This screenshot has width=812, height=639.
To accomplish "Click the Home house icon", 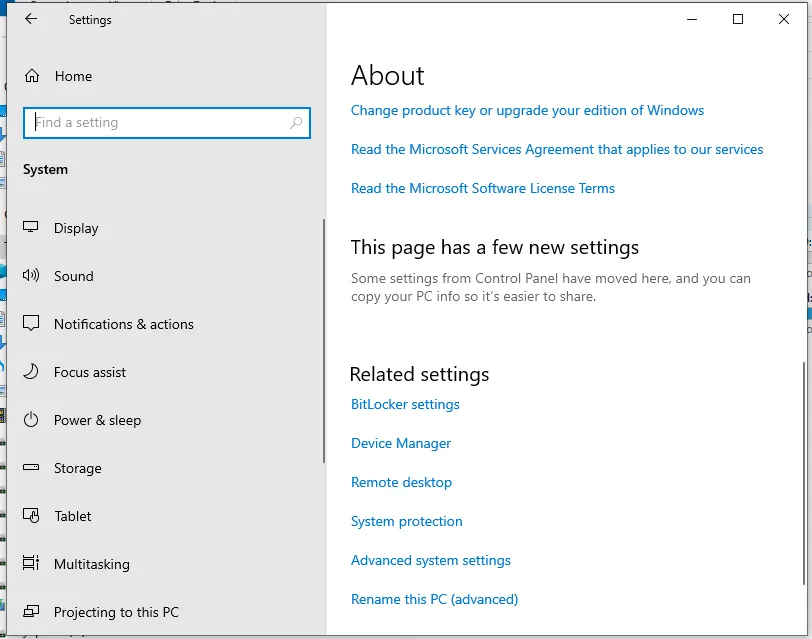I will pos(32,76).
